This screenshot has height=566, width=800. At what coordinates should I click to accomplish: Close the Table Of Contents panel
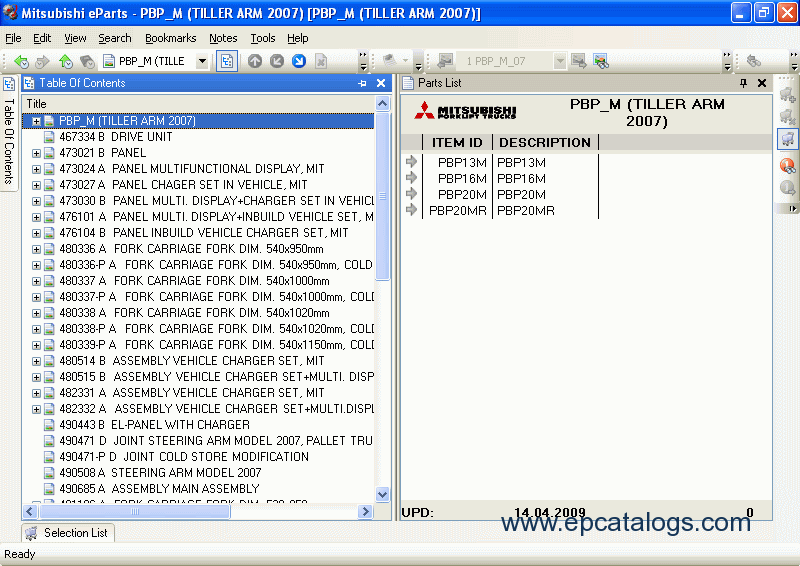381,83
